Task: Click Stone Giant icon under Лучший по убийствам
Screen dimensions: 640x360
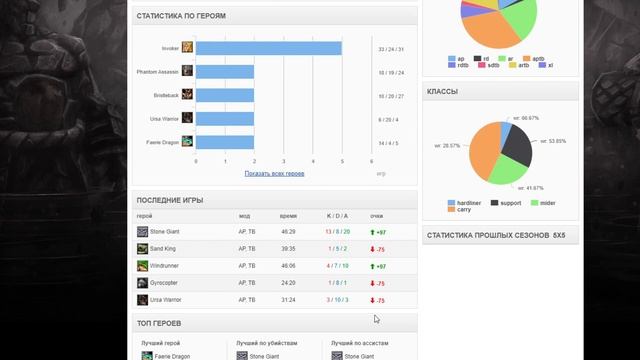Action: (242, 356)
